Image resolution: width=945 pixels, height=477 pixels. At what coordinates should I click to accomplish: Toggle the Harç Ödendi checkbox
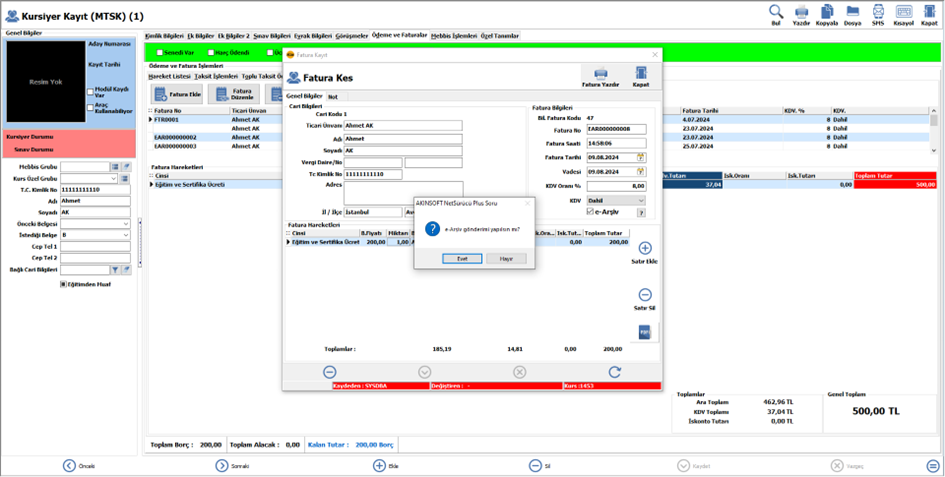point(211,52)
